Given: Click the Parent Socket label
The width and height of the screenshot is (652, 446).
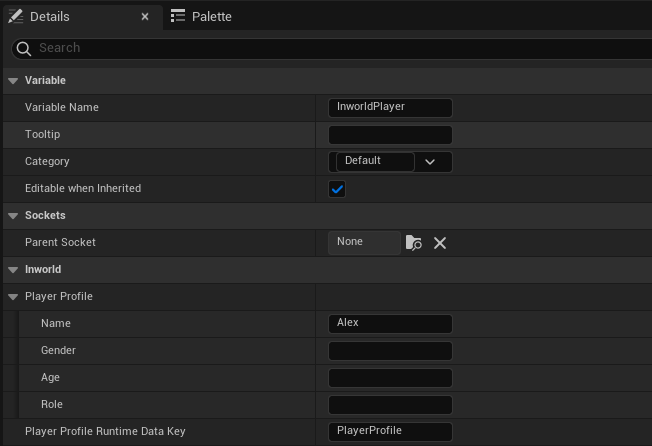Looking at the screenshot, I should [x=60, y=242].
